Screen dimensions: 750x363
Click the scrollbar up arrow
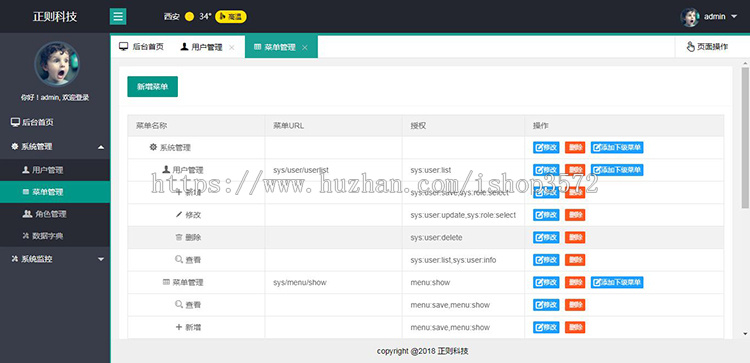(x=745, y=63)
